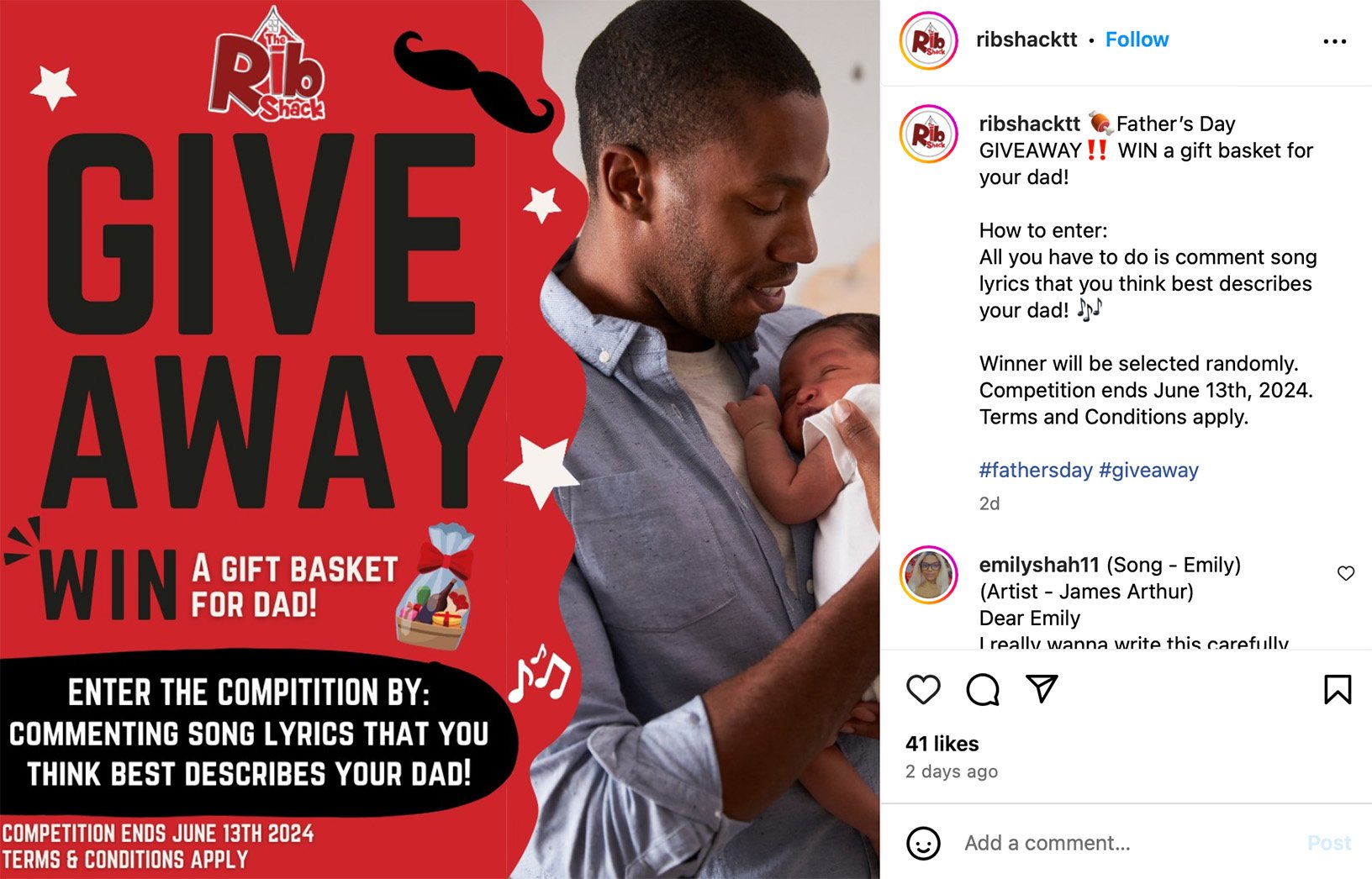The width and height of the screenshot is (1372, 879).
Task: Open the #giveaway hashtag
Action: point(1148,470)
